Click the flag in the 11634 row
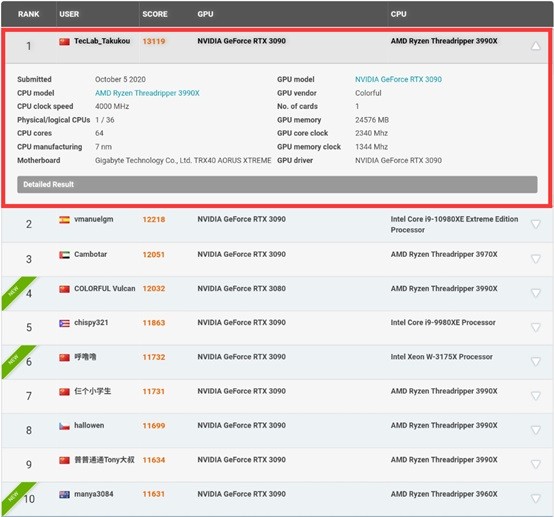The height and width of the screenshot is (517, 554). click(64, 460)
